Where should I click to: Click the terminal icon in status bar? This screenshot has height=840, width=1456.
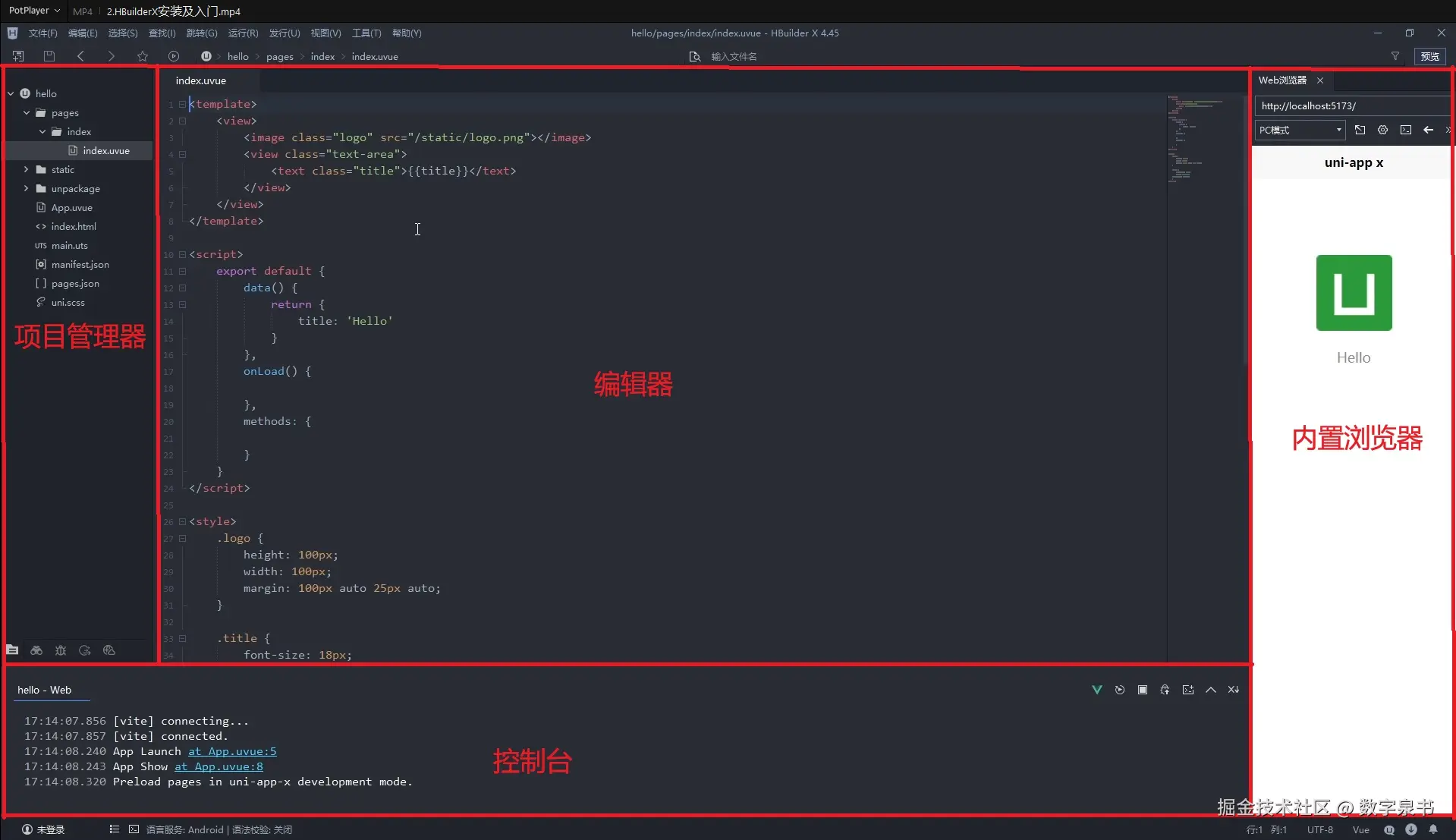click(134, 829)
